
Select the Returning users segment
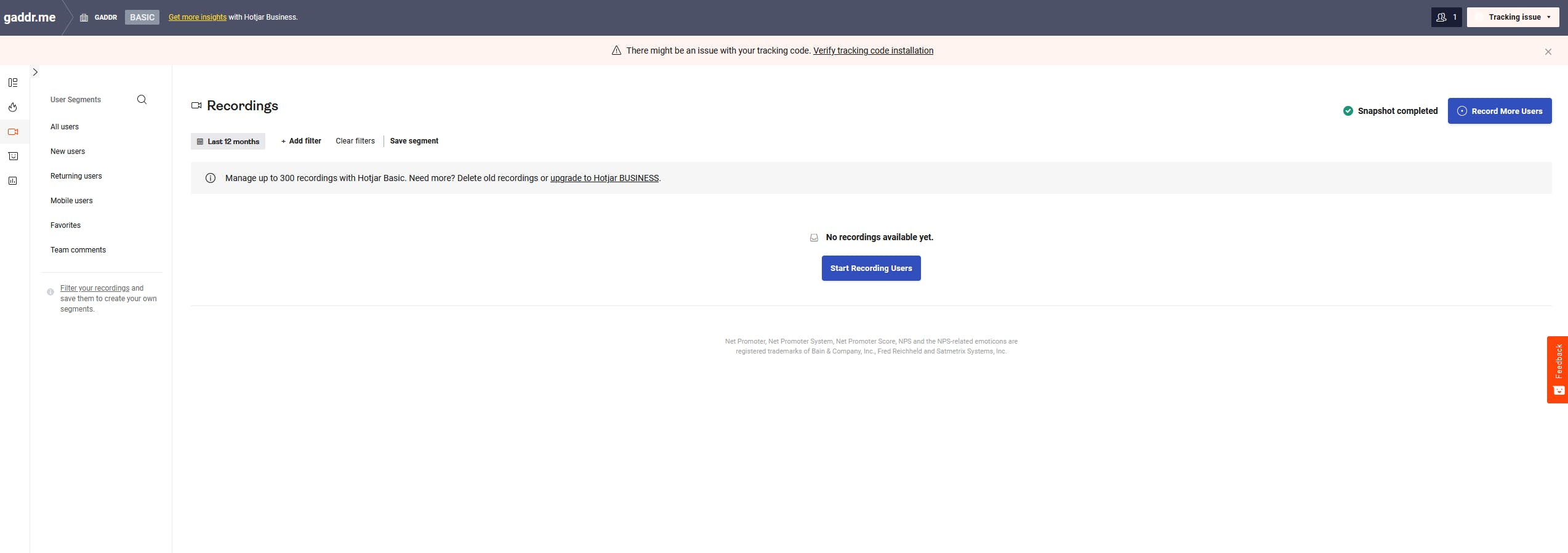pos(76,176)
